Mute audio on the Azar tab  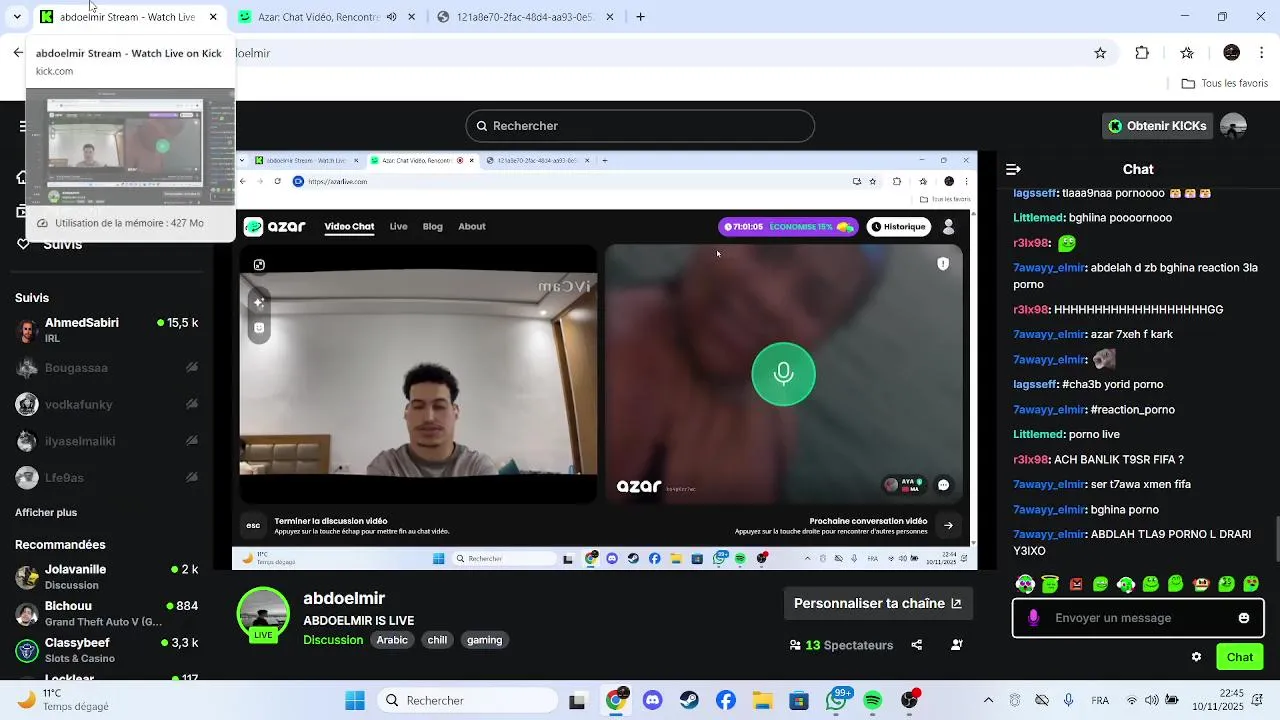pyautogui.click(x=391, y=17)
